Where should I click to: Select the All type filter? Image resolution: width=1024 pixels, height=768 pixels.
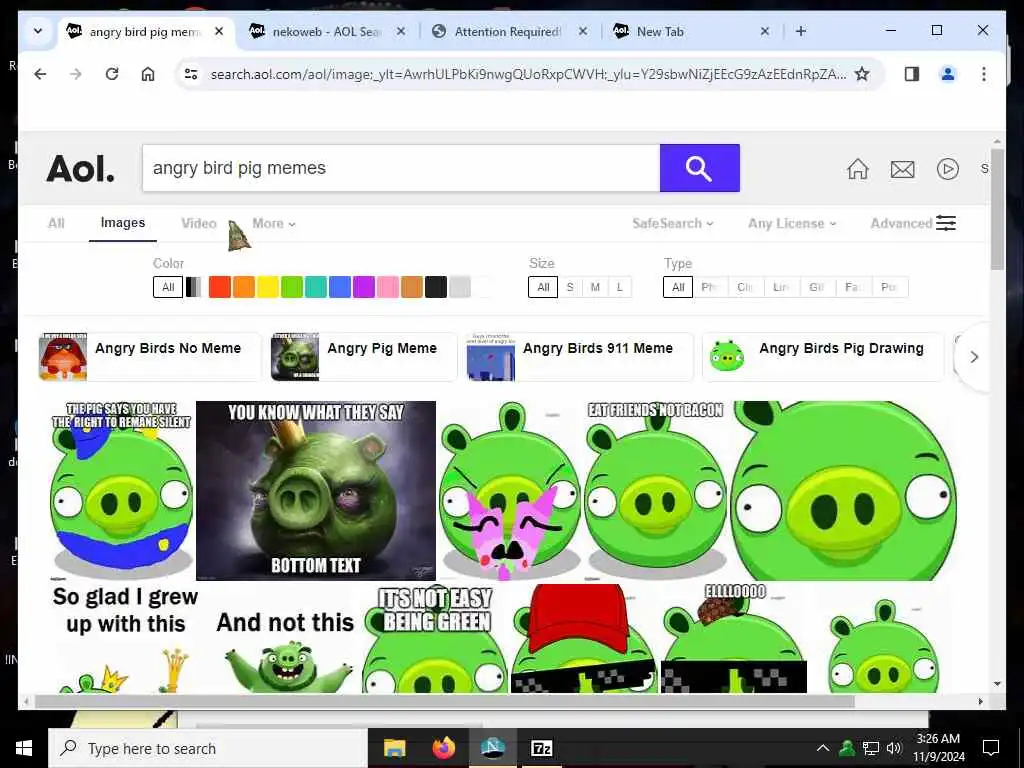pyautogui.click(x=678, y=287)
